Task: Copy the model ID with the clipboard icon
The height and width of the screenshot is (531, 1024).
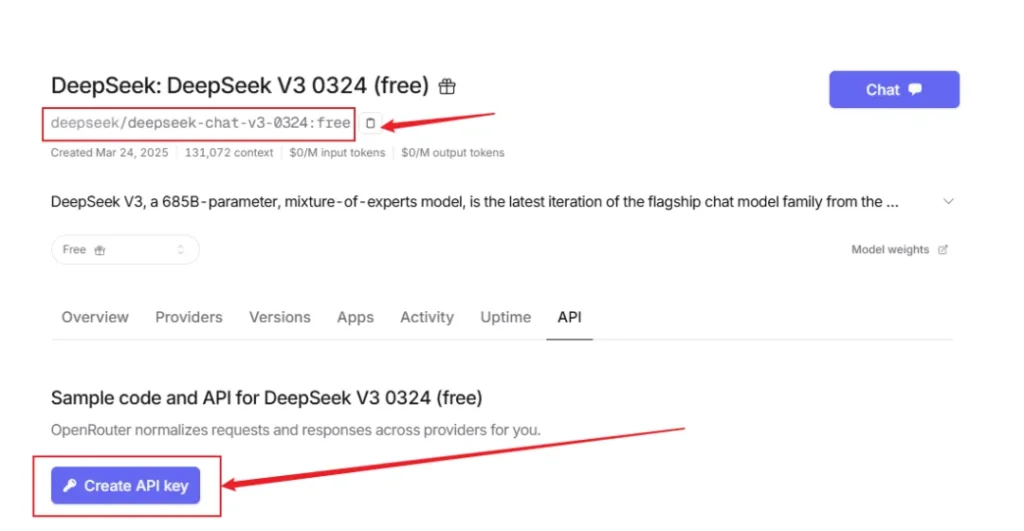Action: pos(370,123)
